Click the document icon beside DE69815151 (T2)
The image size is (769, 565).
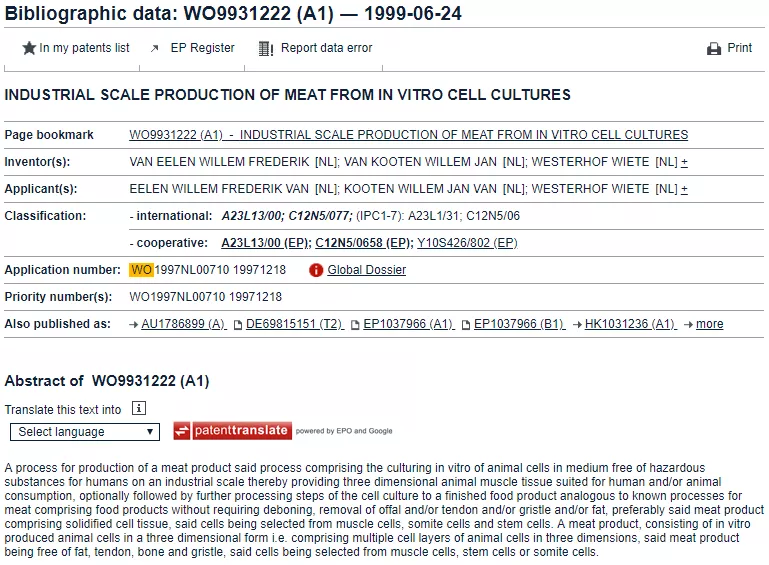click(x=238, y=325)
